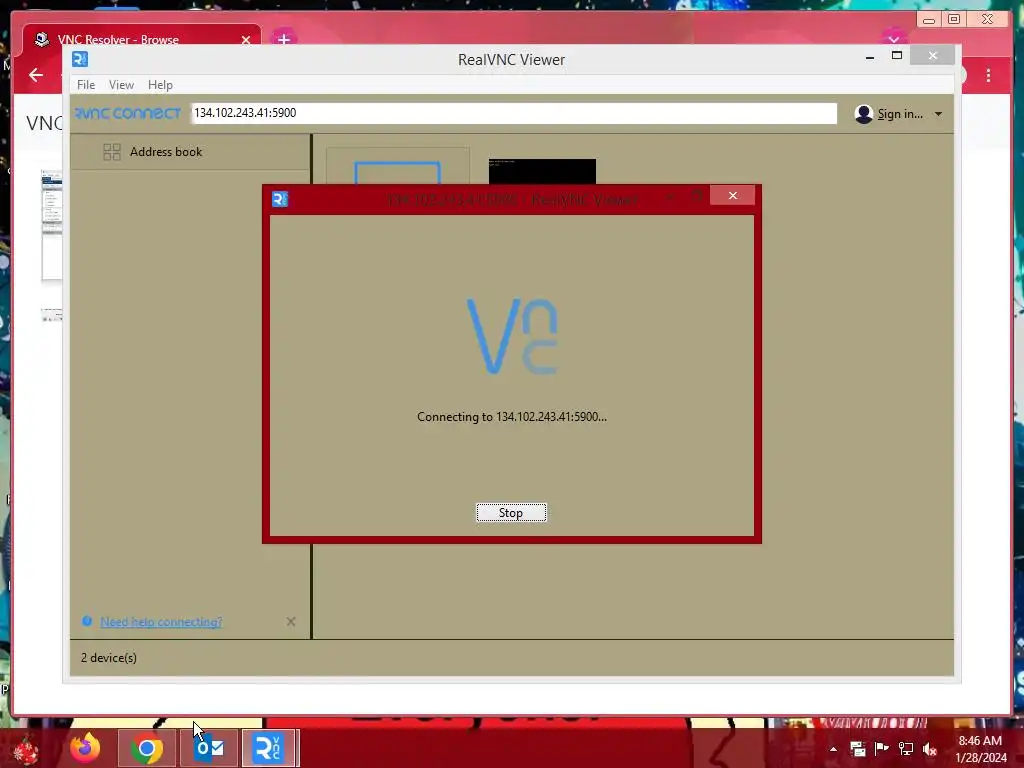Click the Action Center flag tray icon
Viewport: 1024px width, 768px height.
(x=881, y=748)
